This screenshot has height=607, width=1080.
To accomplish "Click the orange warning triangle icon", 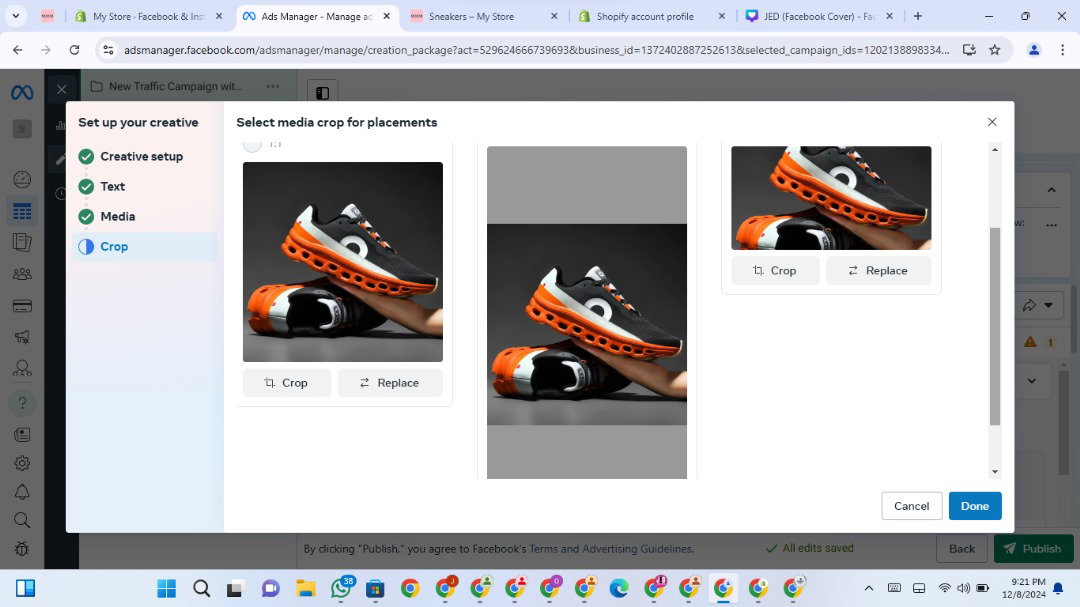I will (1030, 342).
